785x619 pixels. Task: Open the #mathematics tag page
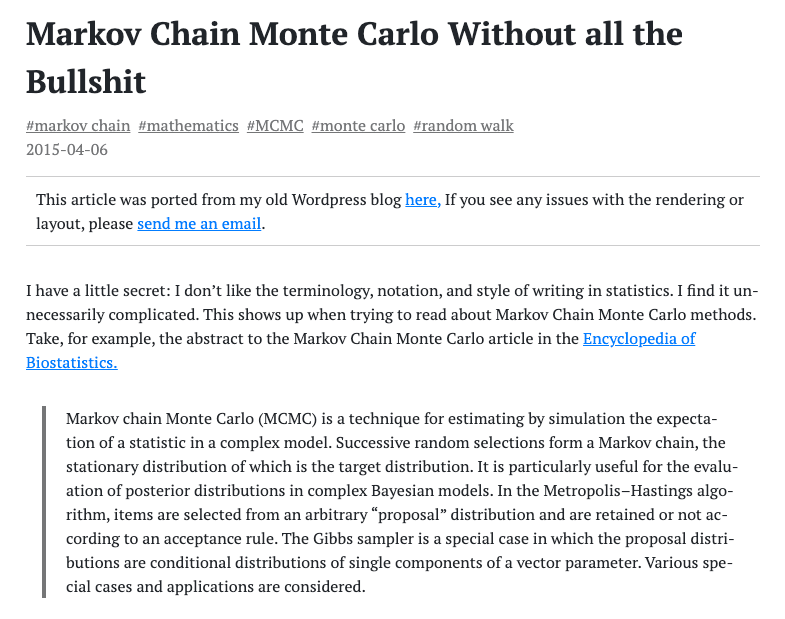(x=188, y=126)
